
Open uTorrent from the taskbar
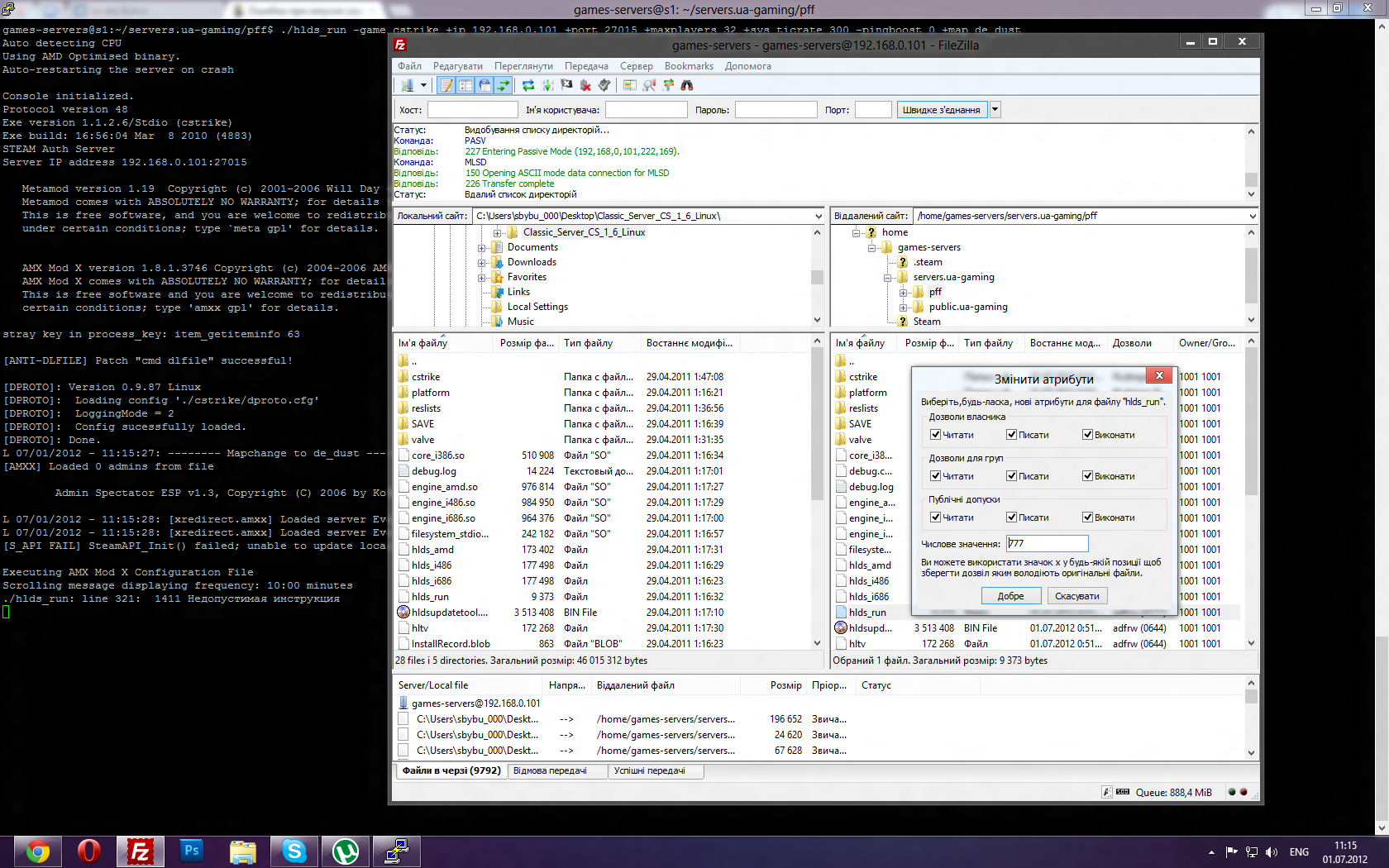click(346, 851)
